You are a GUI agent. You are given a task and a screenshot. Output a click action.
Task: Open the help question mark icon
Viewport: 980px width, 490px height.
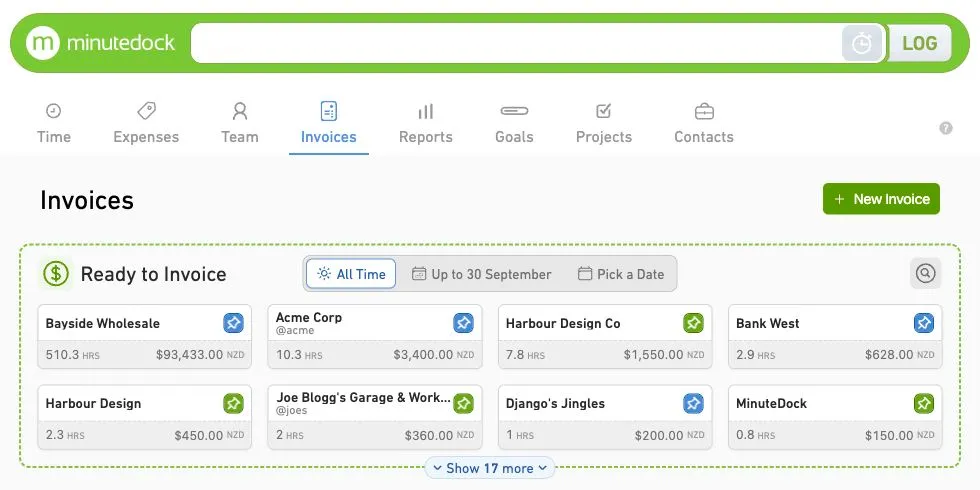946,128
